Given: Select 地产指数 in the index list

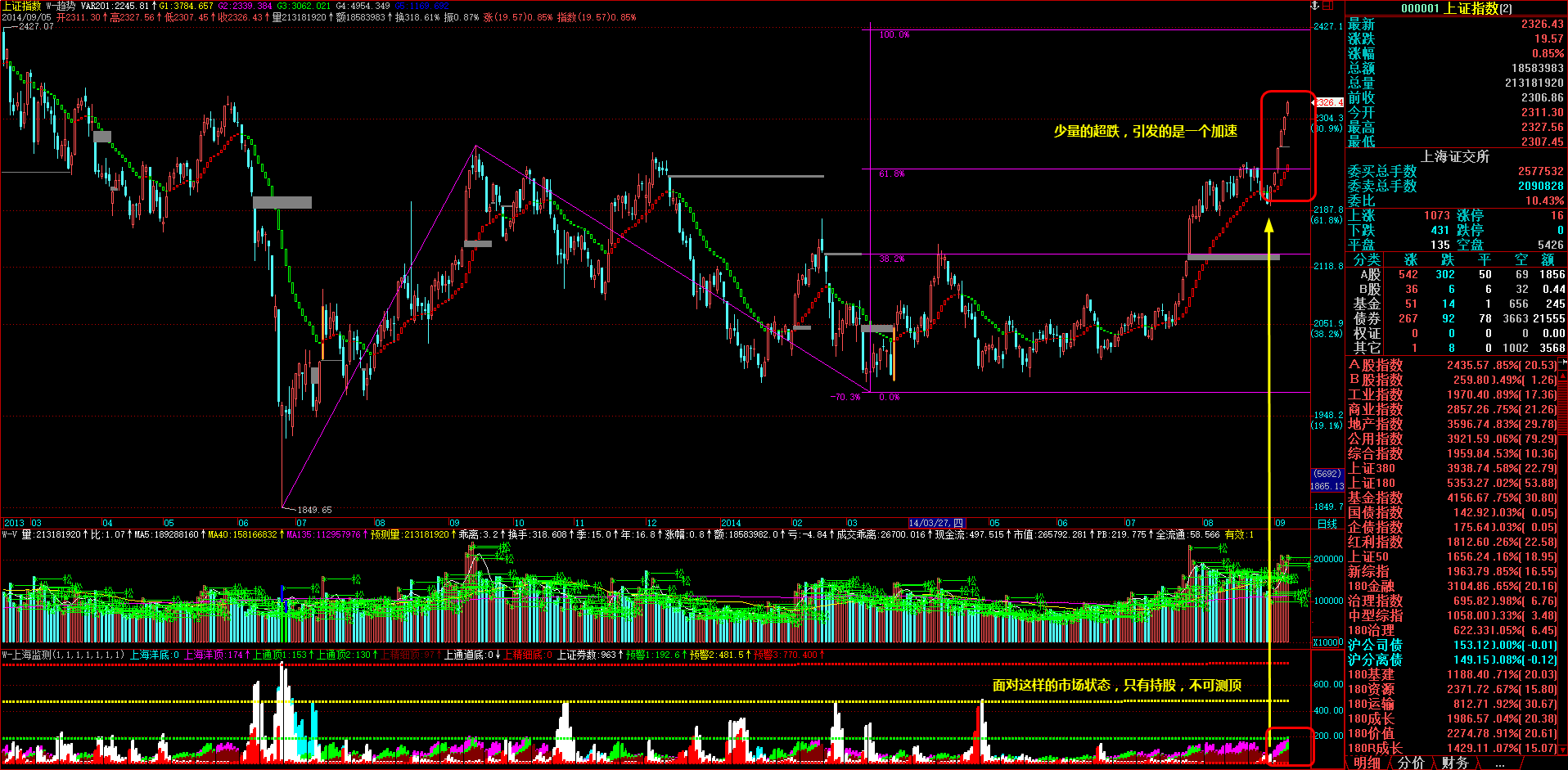Looking at the screenshot, I should (x=1375, y=425).
